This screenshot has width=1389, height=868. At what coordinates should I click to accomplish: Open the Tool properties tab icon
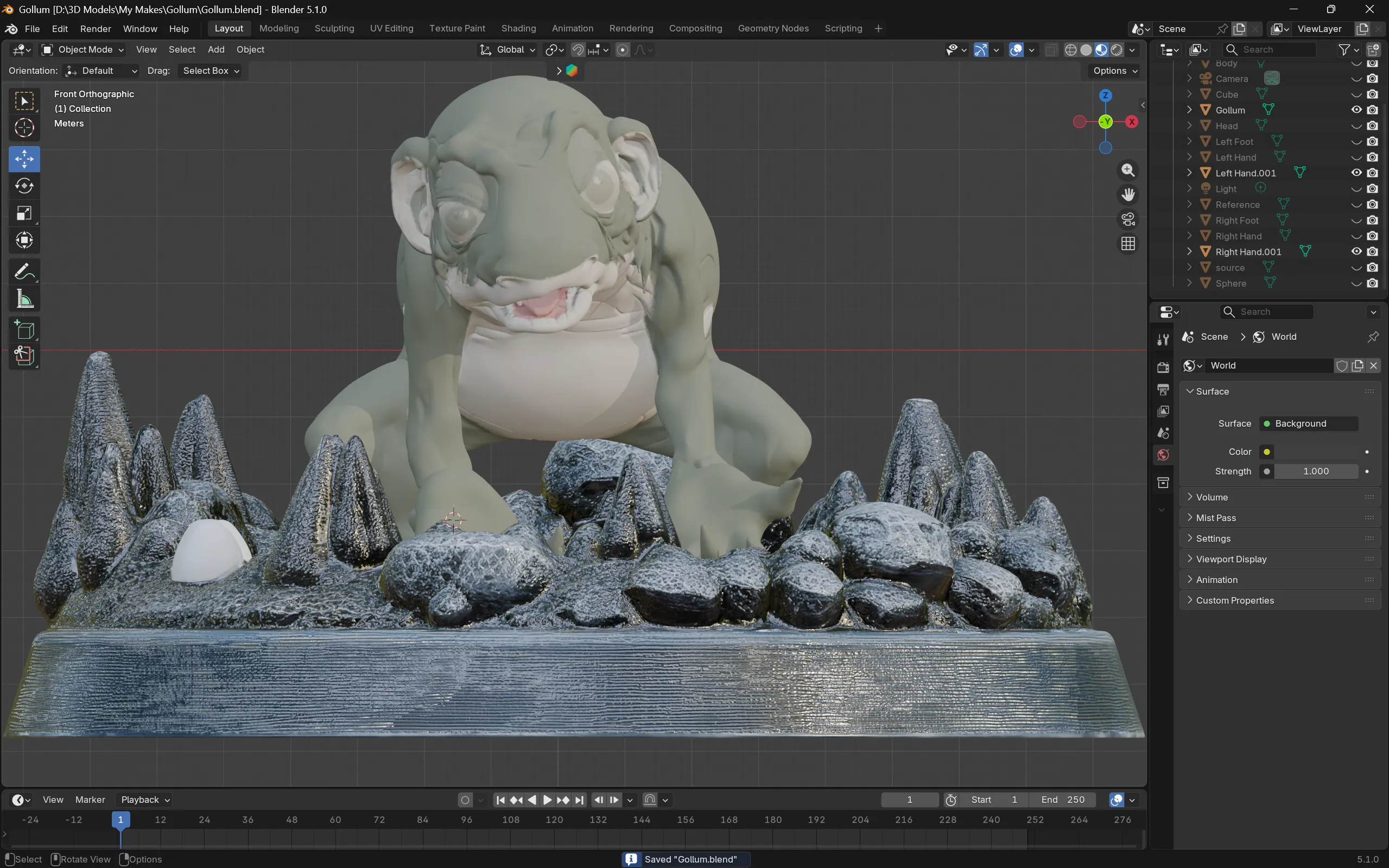(1163, 339)
